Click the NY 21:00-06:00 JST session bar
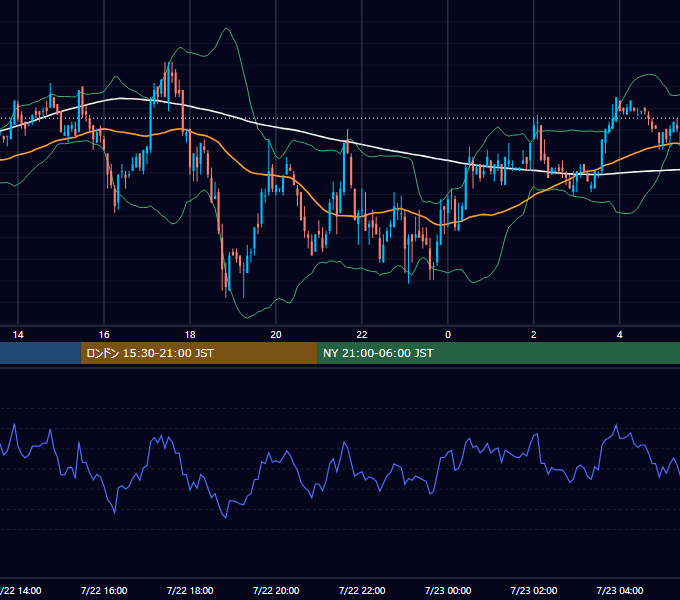 499,353
